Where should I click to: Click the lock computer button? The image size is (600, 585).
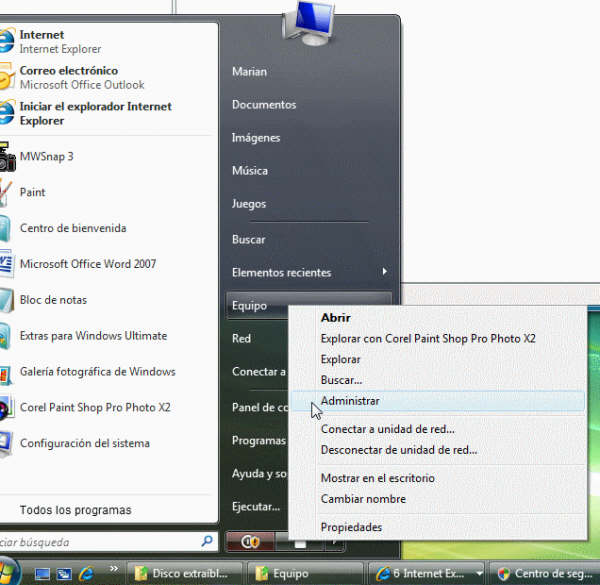point(300,543)
